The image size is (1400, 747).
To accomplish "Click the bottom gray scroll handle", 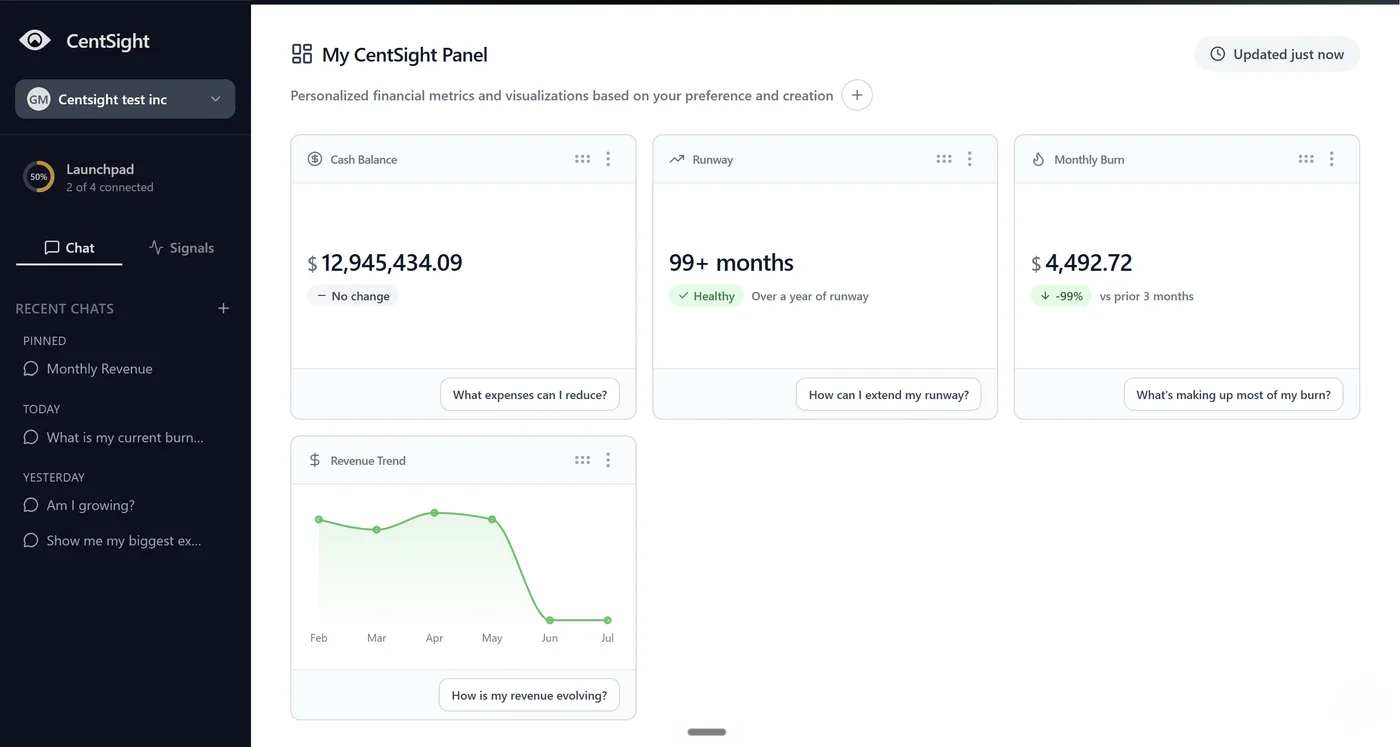I will point(707,732).
